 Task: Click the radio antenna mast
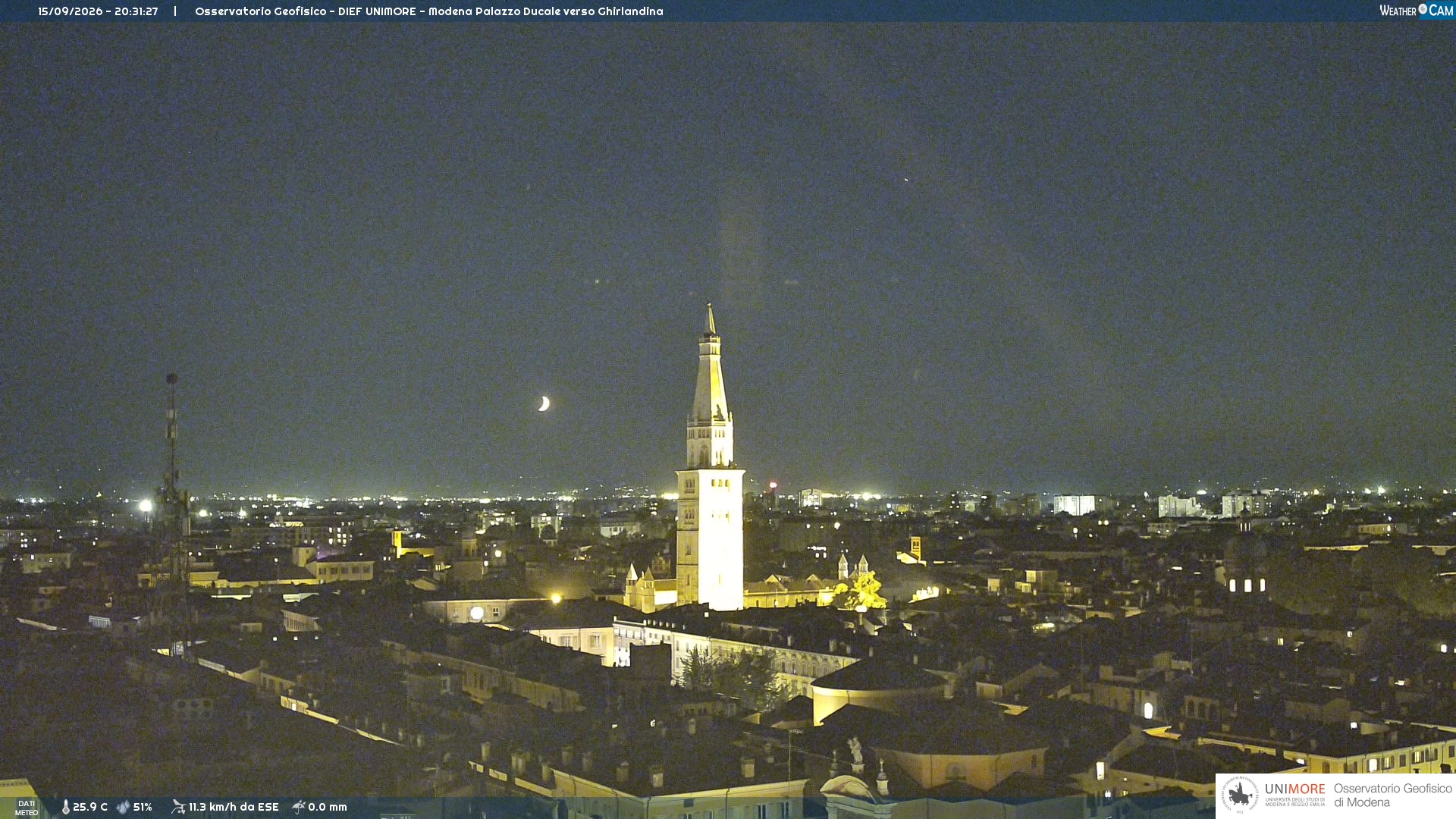tap(173, 500)
